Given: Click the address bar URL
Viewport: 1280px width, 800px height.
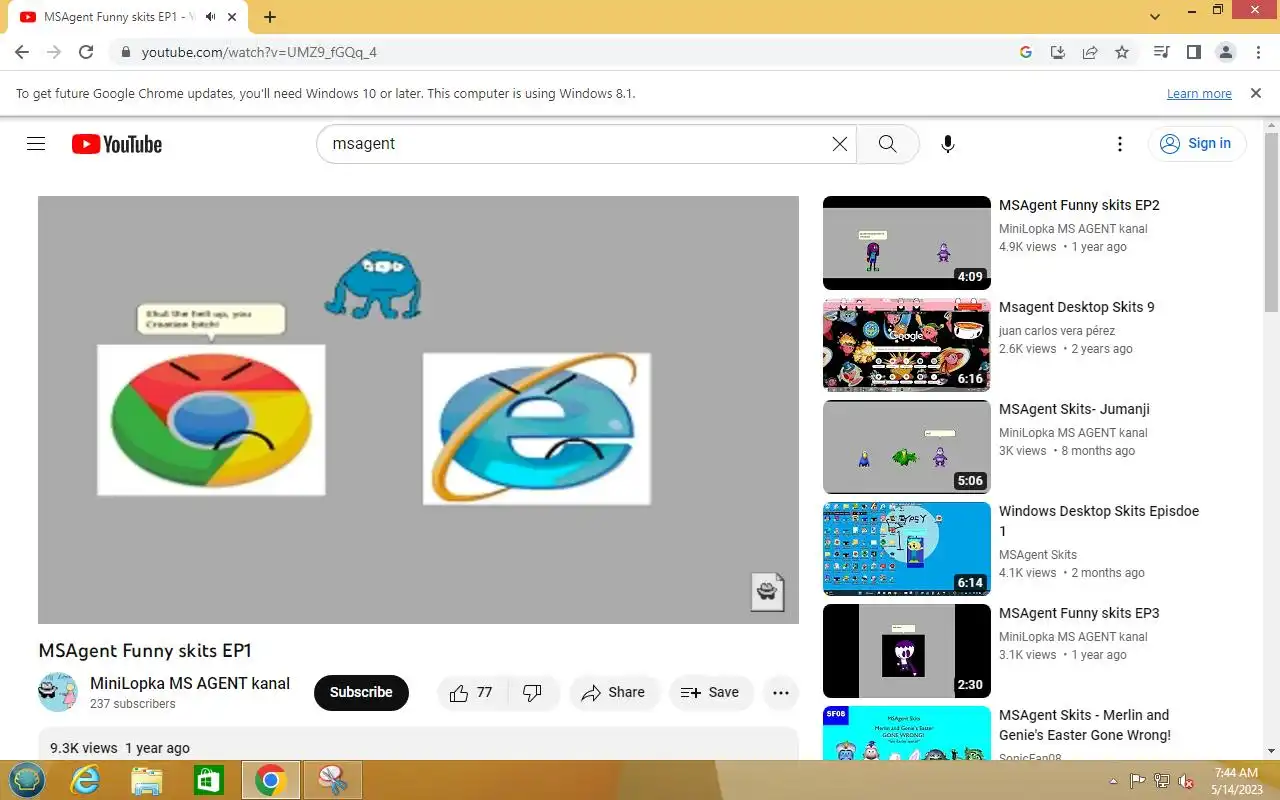Looking at the screenshot, I should pos(259,52).
